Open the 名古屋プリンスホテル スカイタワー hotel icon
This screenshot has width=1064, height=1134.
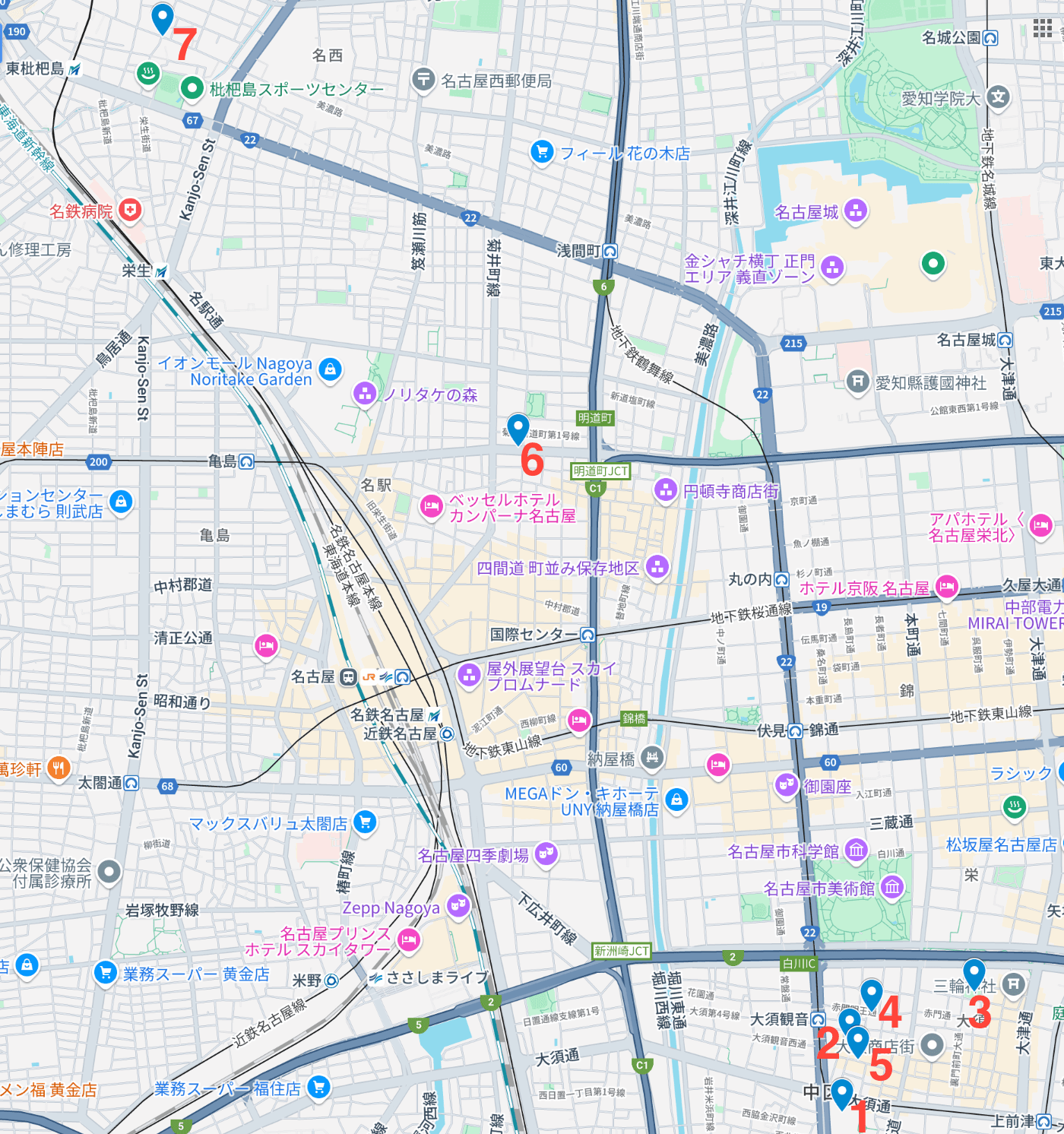pos(409,940)
